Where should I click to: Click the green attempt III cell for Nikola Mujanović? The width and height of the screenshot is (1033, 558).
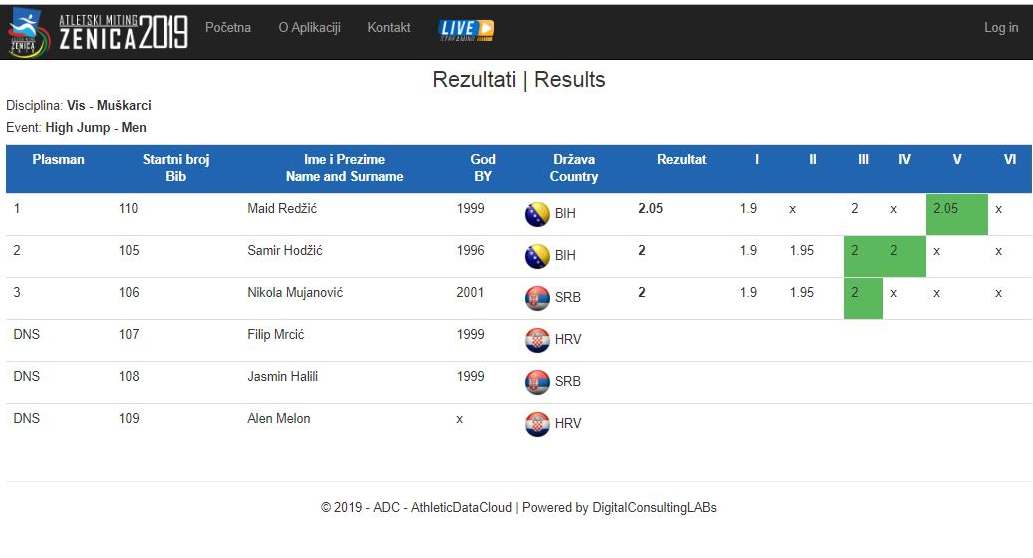point(862,298)
